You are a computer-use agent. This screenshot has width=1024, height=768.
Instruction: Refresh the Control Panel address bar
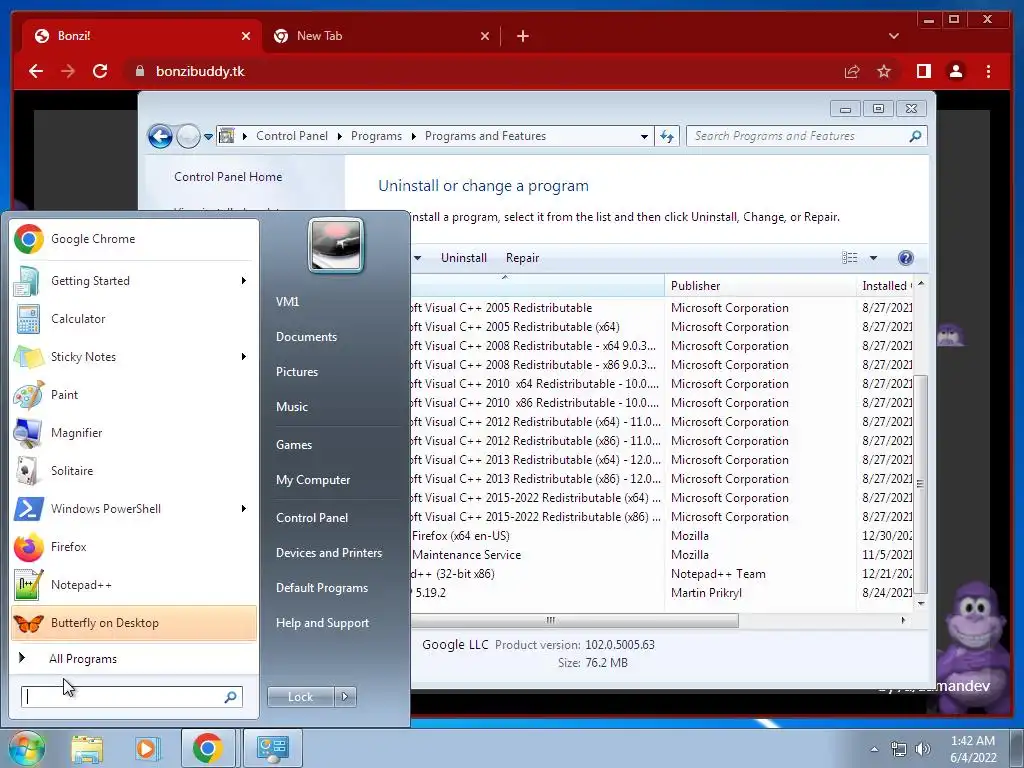pos(667,136)
